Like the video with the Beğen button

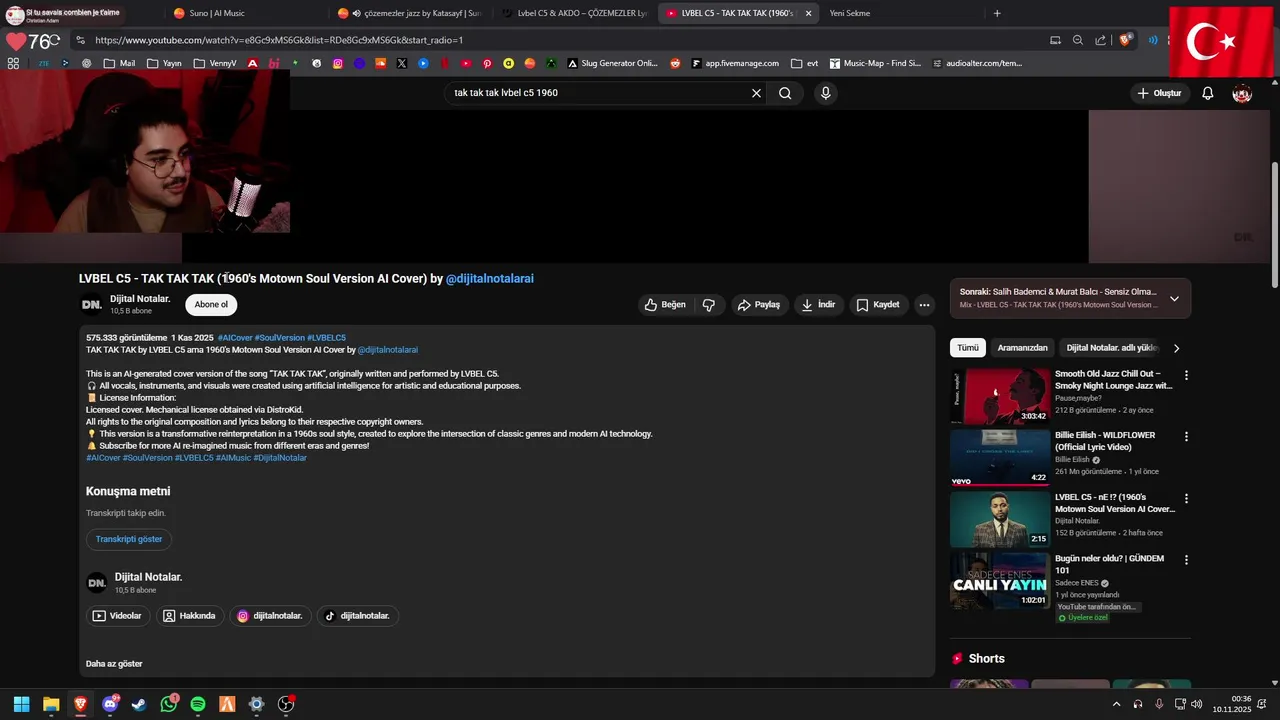pos(665,305)
